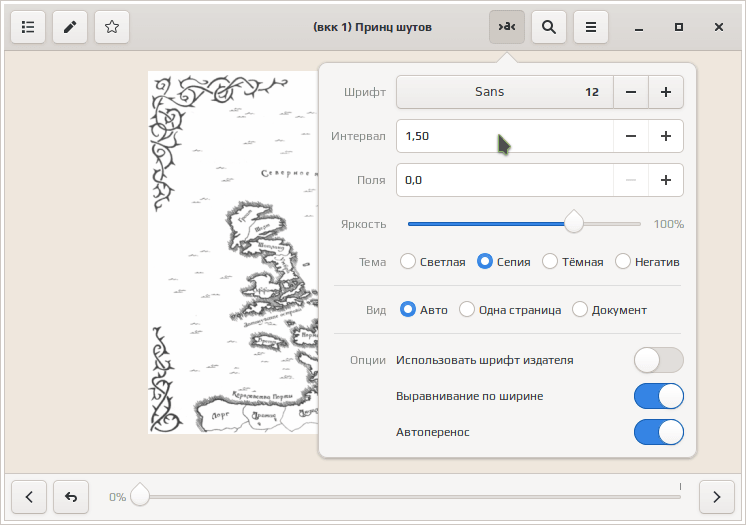This screenshot has width=746, height=525.
Task: Increase line spacing Интервал value
Action: (x=665, y=136)
